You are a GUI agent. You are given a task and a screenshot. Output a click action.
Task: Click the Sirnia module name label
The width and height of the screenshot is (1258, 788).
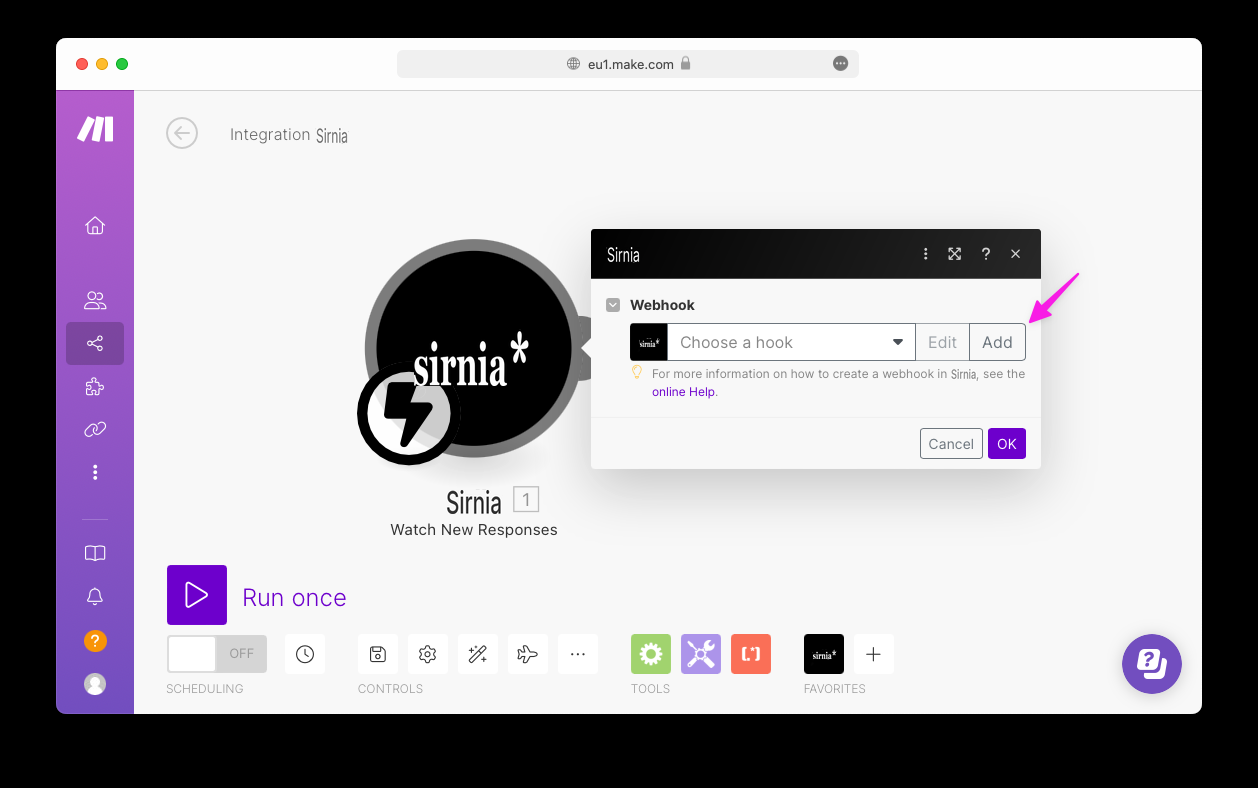(x=474, y=500)
